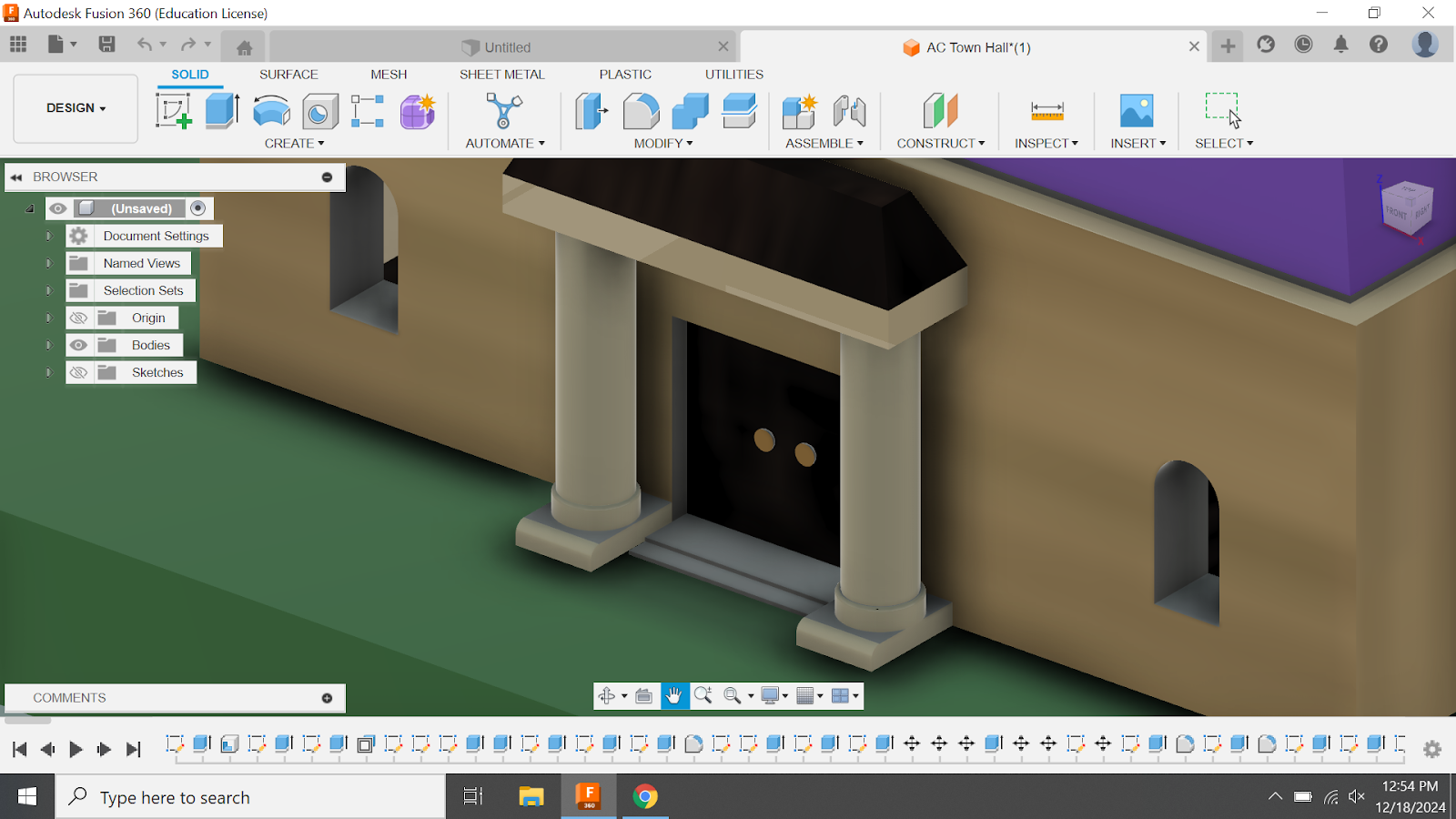The width and height of the screenshot is (1456, 819).
Task: Expand the Bodies tree node
Action: [x=49, y=345]
